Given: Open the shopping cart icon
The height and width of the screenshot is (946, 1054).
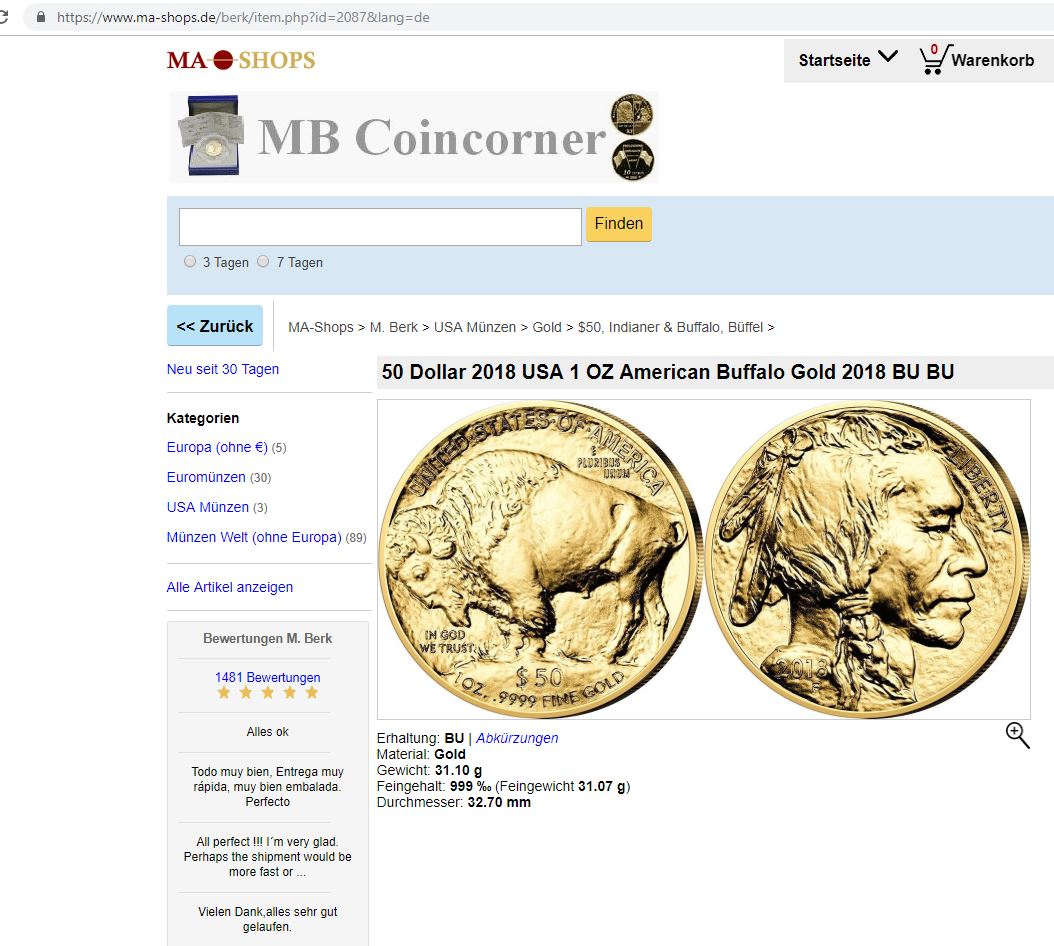Looking at the screenshot, I should point(935,59).
